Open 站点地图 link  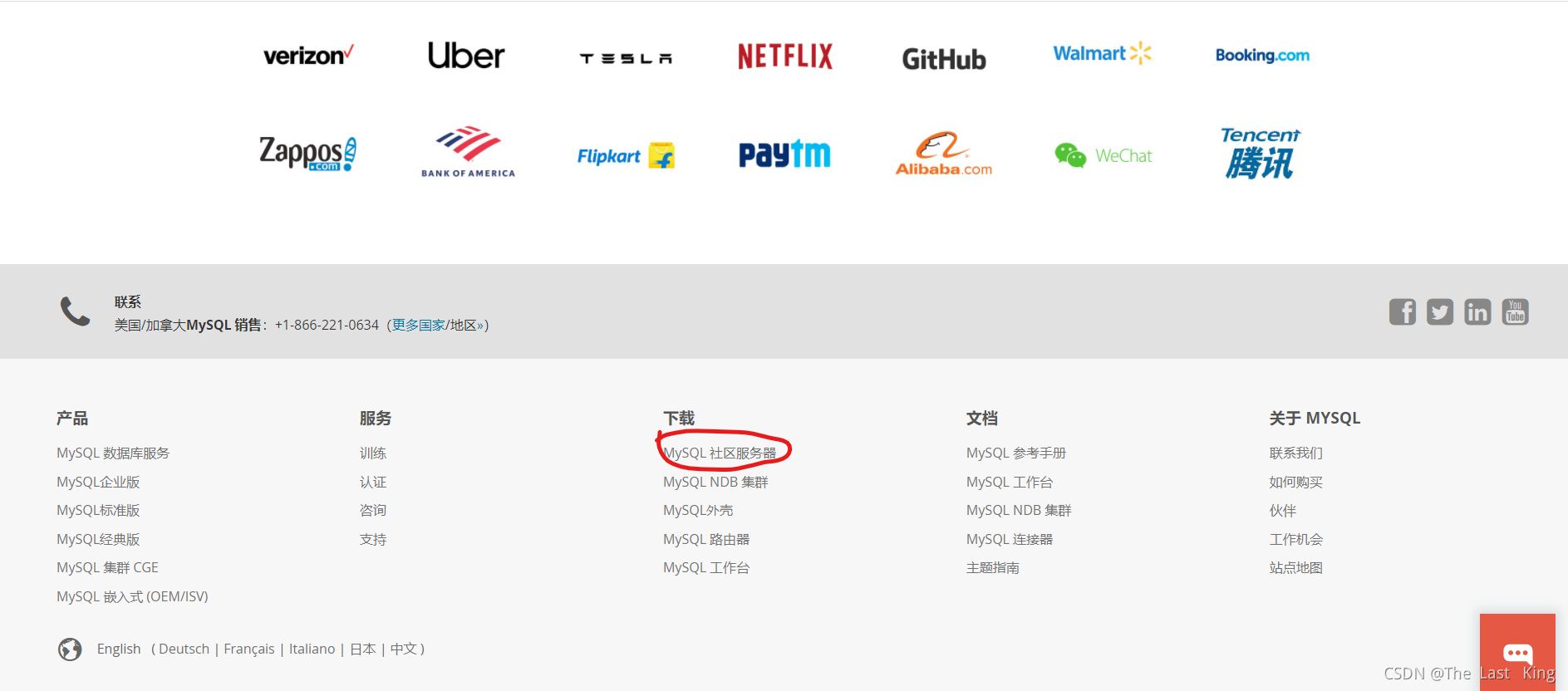pyautogui.click(x=1296, y=567)
